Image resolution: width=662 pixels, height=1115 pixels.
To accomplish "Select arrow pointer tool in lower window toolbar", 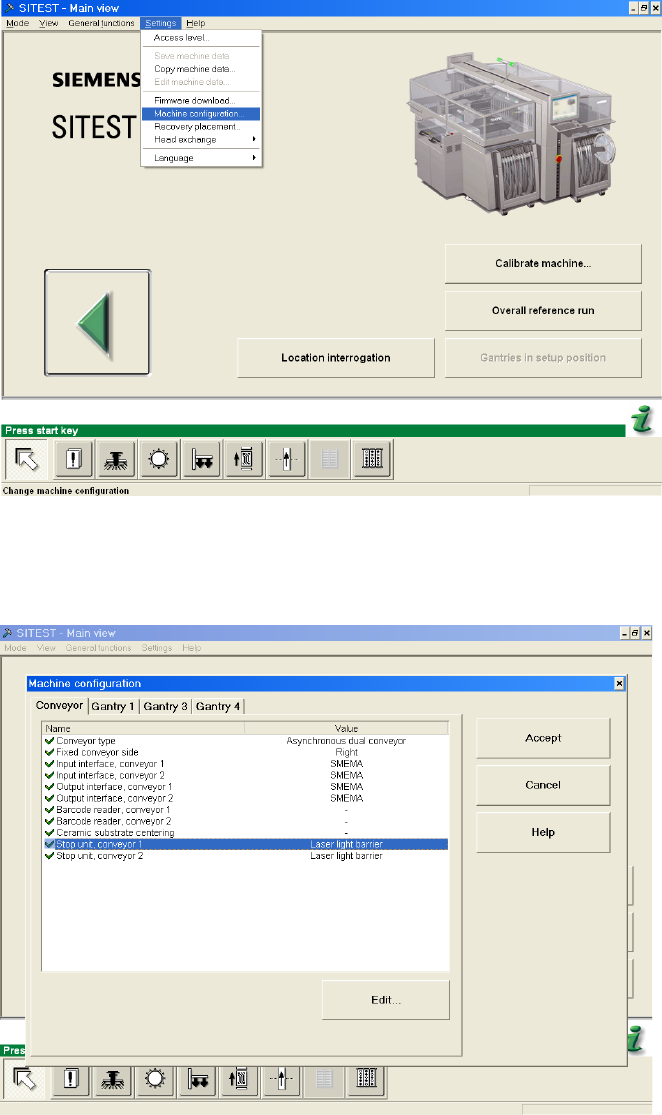I will click(x=26, y=1079).
